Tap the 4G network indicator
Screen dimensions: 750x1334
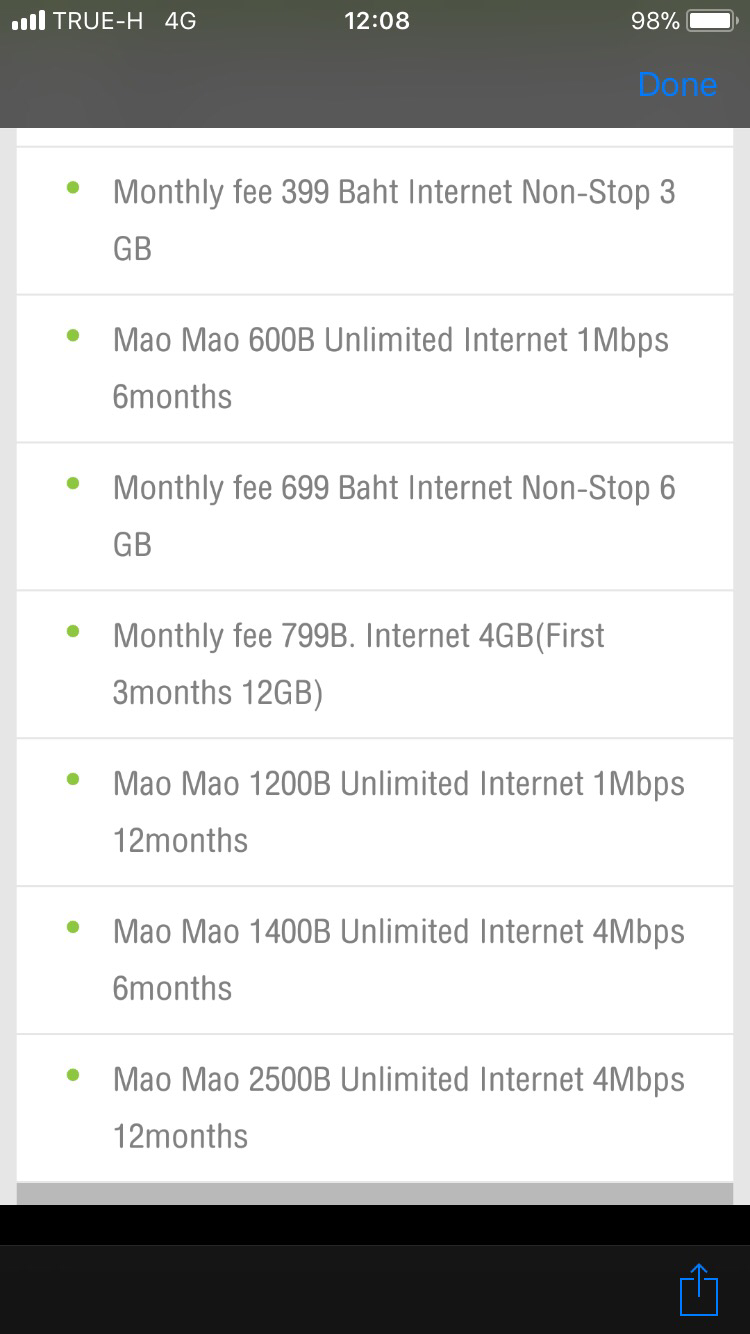180,21
